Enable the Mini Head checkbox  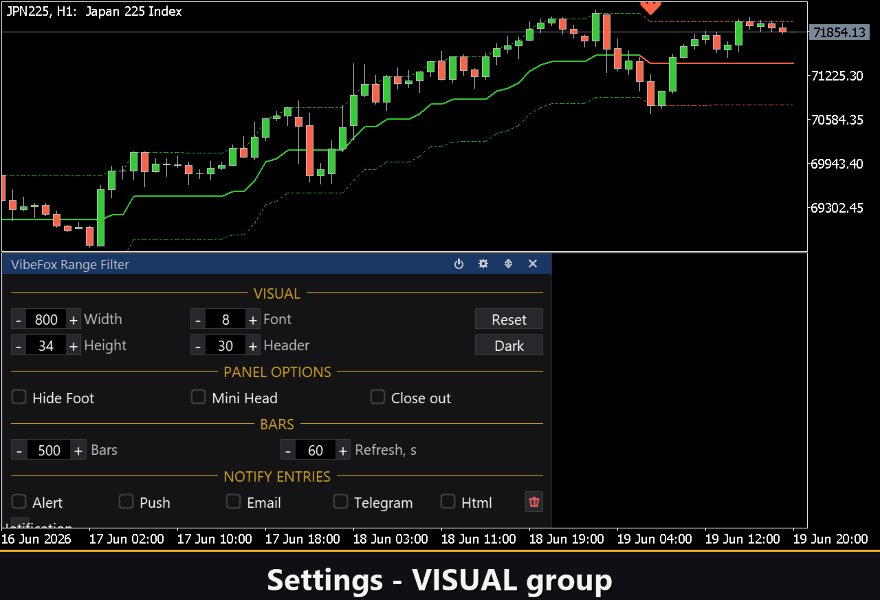pyautogui.click(x=198, y=397)
